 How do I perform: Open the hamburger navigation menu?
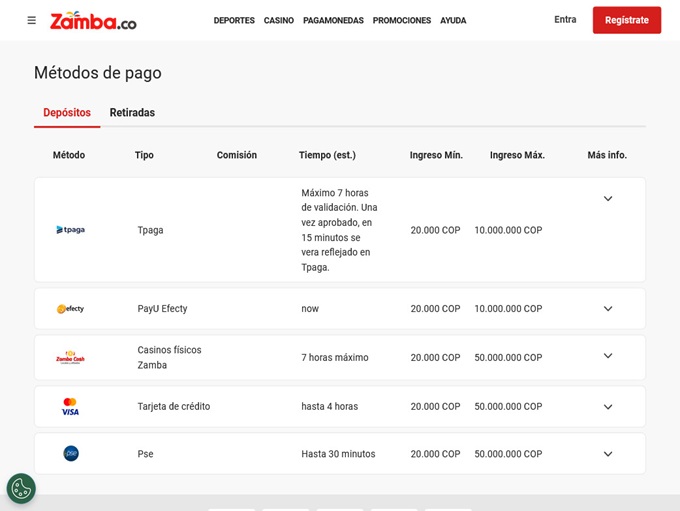click(x=32, y=20)
